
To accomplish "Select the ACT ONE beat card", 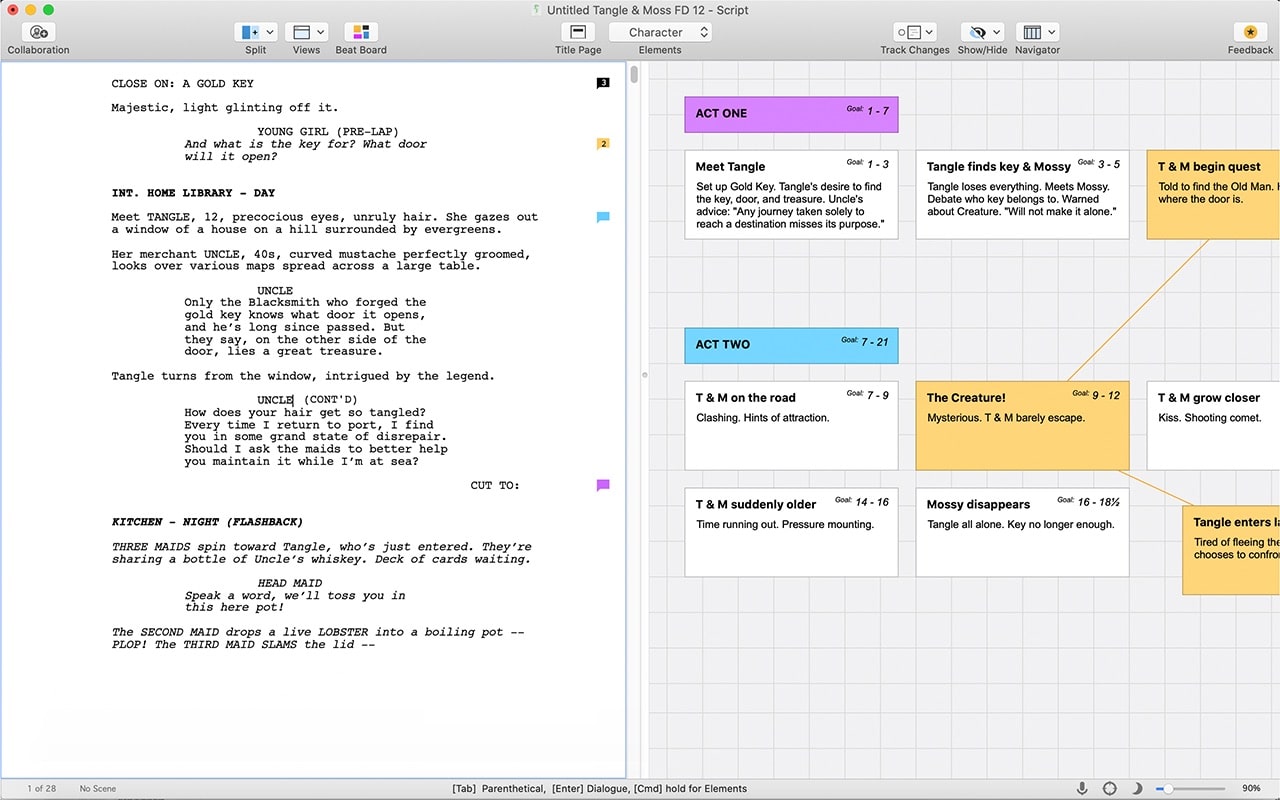I will (790, 114).
